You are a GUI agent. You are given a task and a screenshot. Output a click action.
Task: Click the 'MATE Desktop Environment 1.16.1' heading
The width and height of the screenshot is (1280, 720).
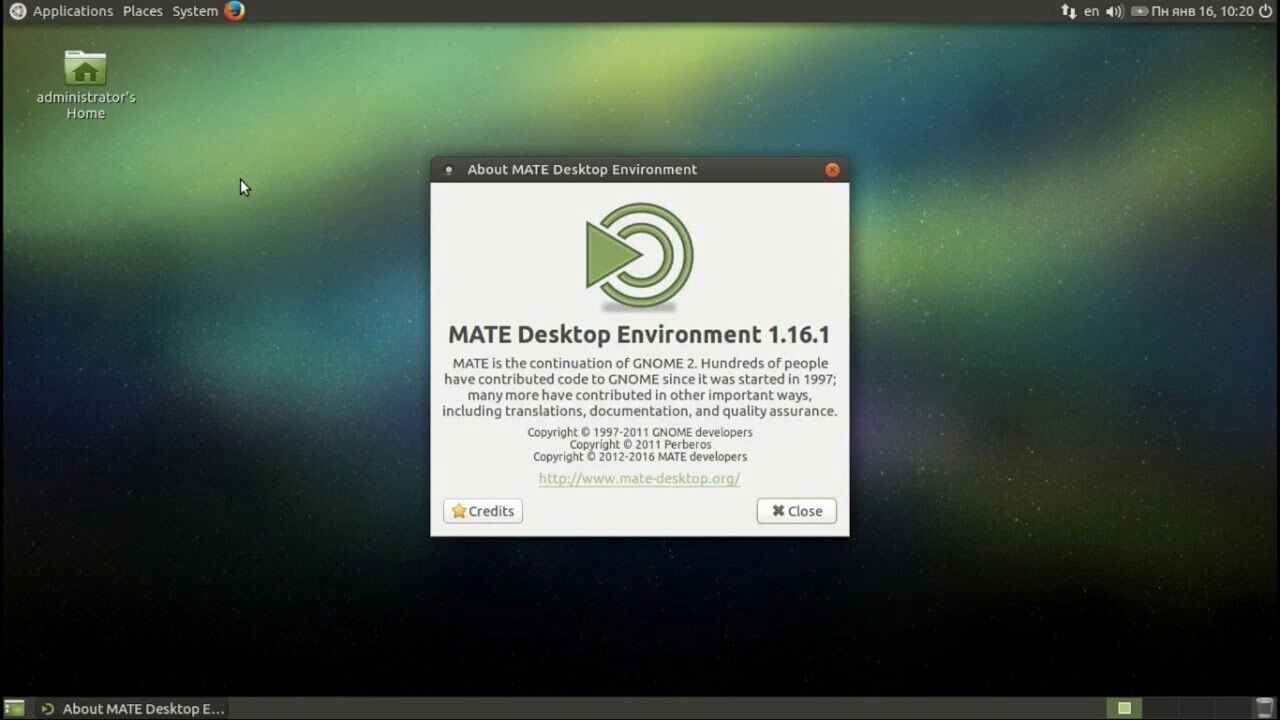639,334
